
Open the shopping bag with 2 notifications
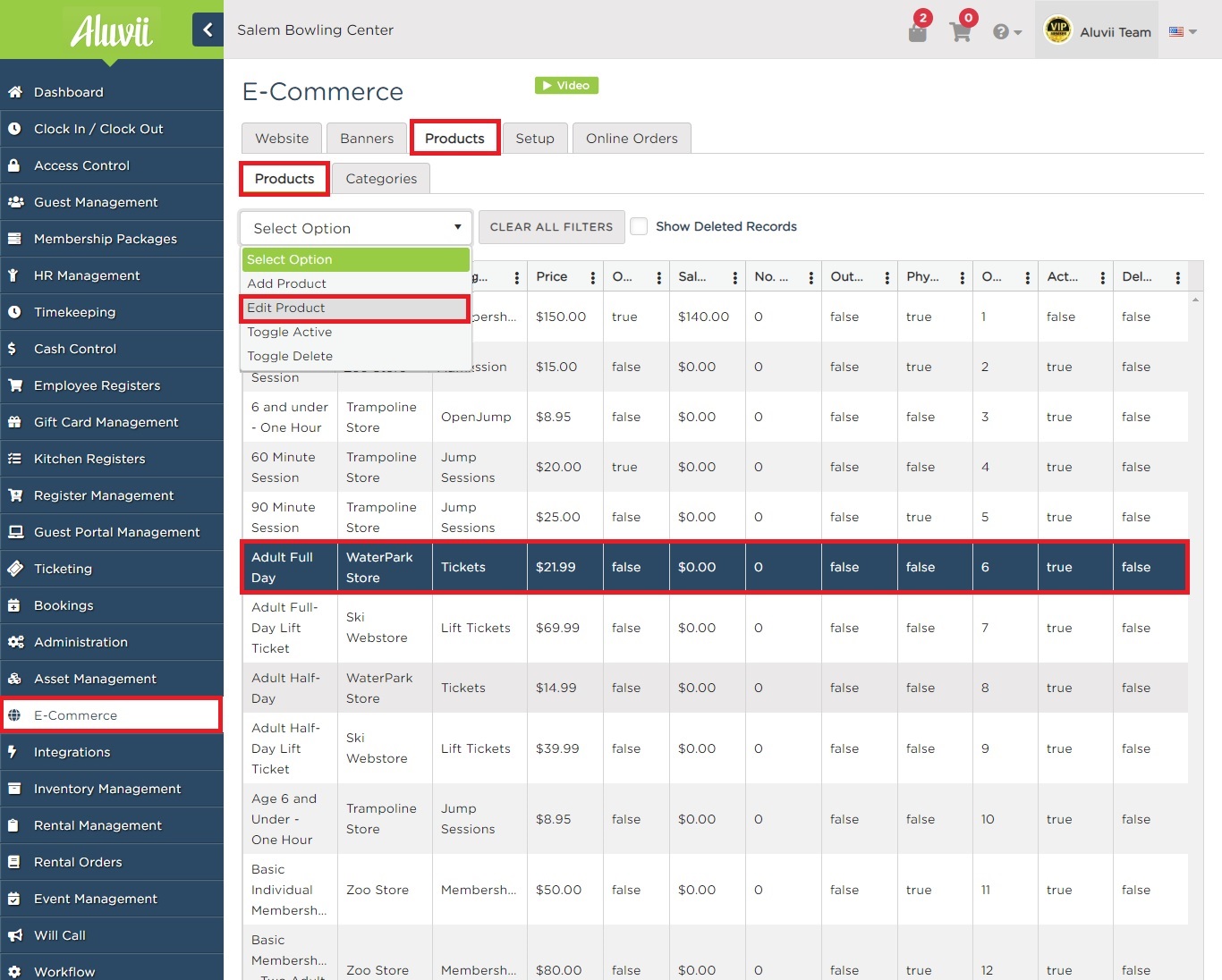[x=918, y=31]
